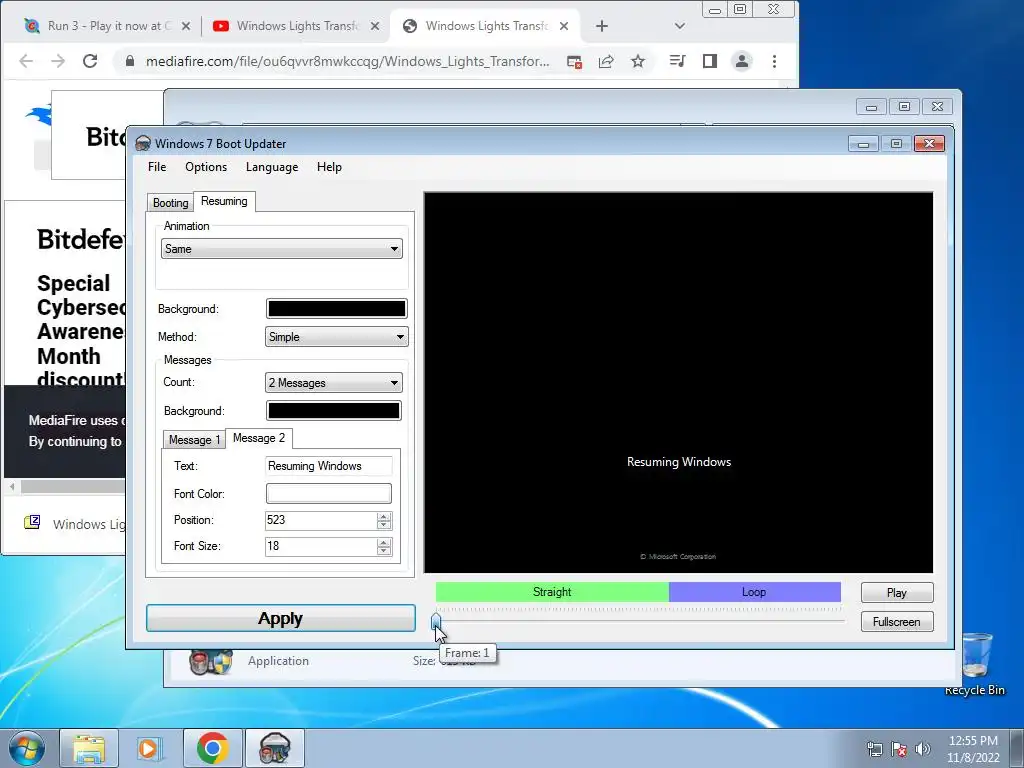Image resolution: width=1024 pixels, height=768 pixels.
Task: Open the File menu in Boot Updater
Action: pyautogui.click(x=157, y=167)
